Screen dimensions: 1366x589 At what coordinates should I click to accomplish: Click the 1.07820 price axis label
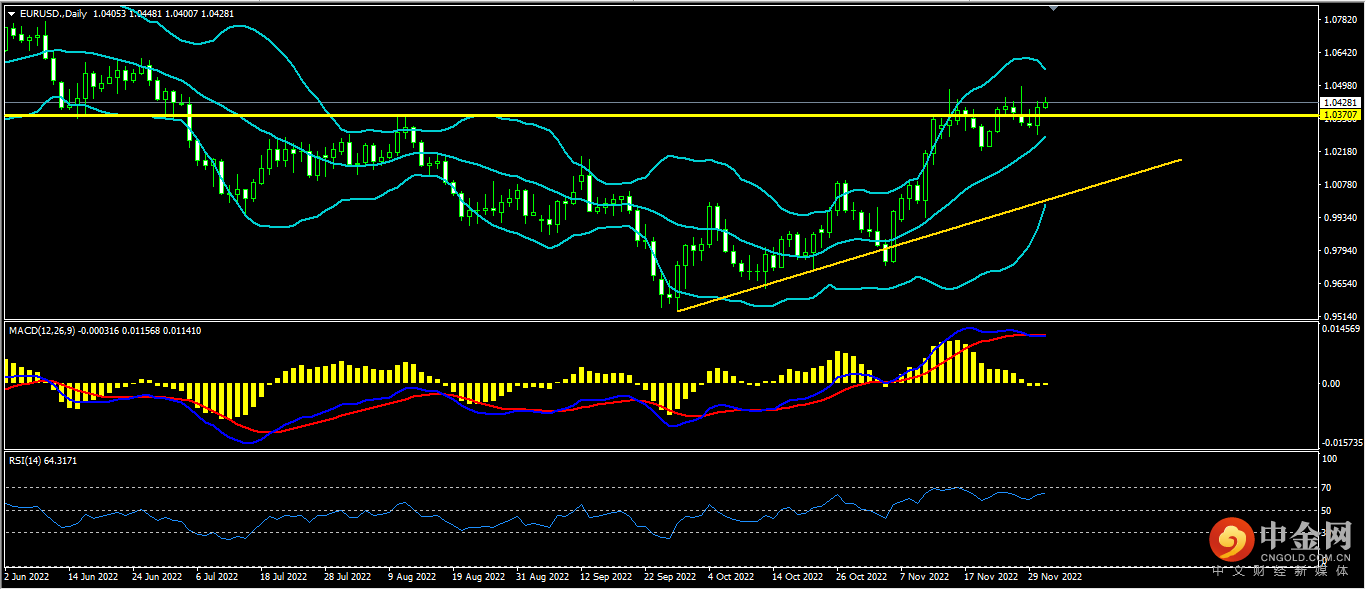1339,20
